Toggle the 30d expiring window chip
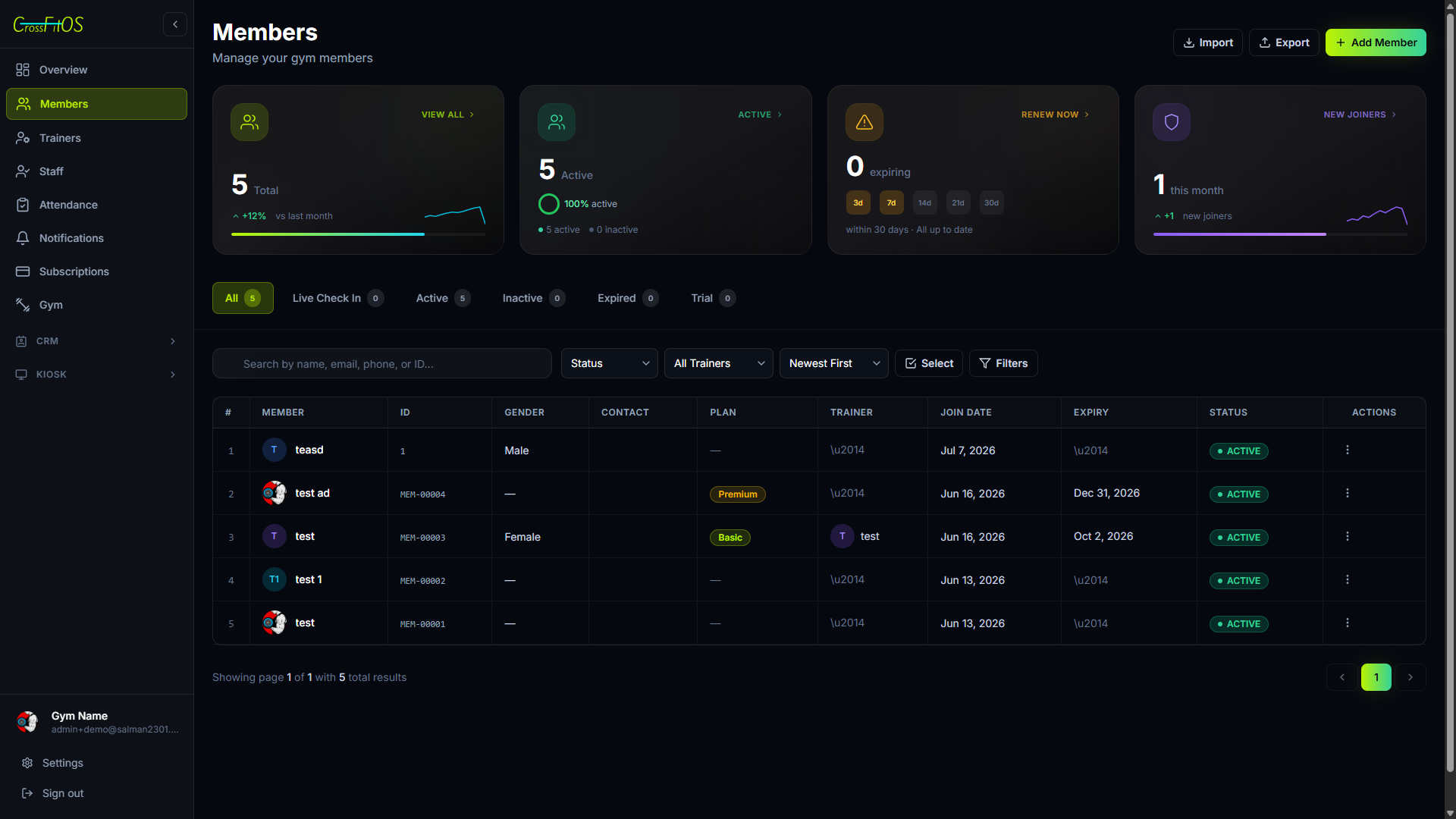 click(x=992, y=202)
